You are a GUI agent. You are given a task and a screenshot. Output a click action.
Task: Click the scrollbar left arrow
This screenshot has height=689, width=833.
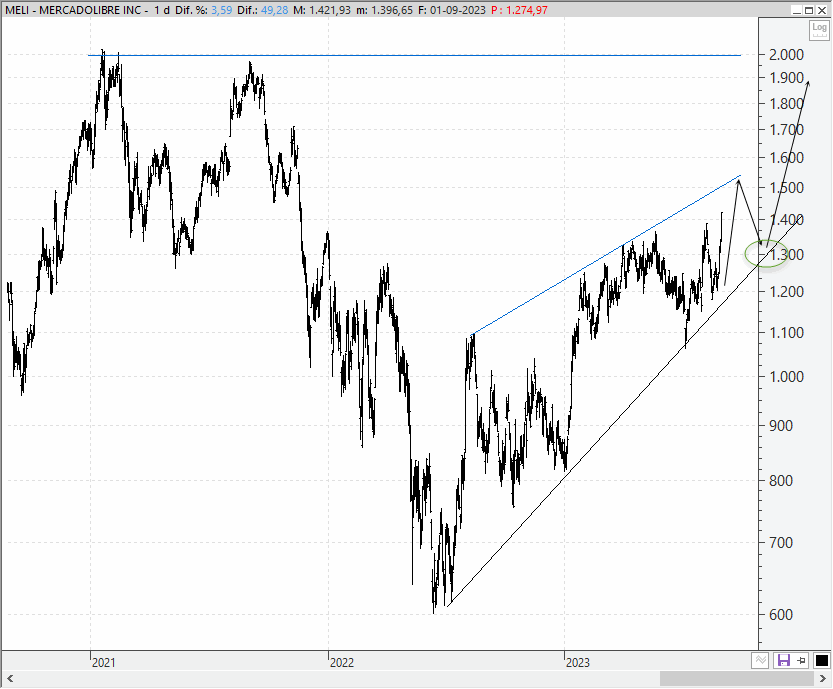click(x=10, y=678)
